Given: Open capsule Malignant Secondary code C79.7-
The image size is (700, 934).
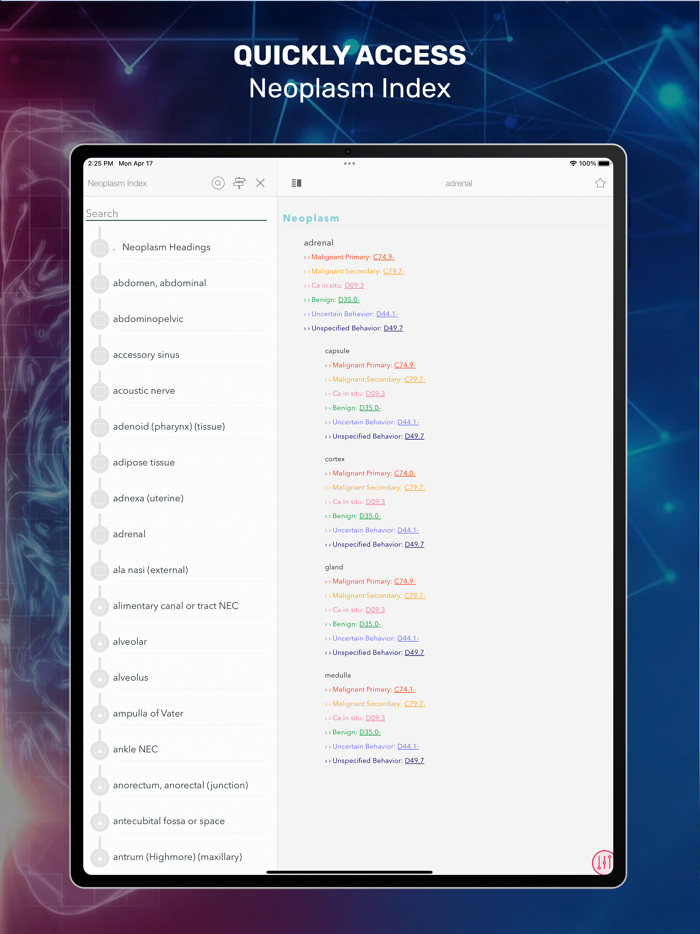Looking at the screenshot, I should click(x=415, y=379).
